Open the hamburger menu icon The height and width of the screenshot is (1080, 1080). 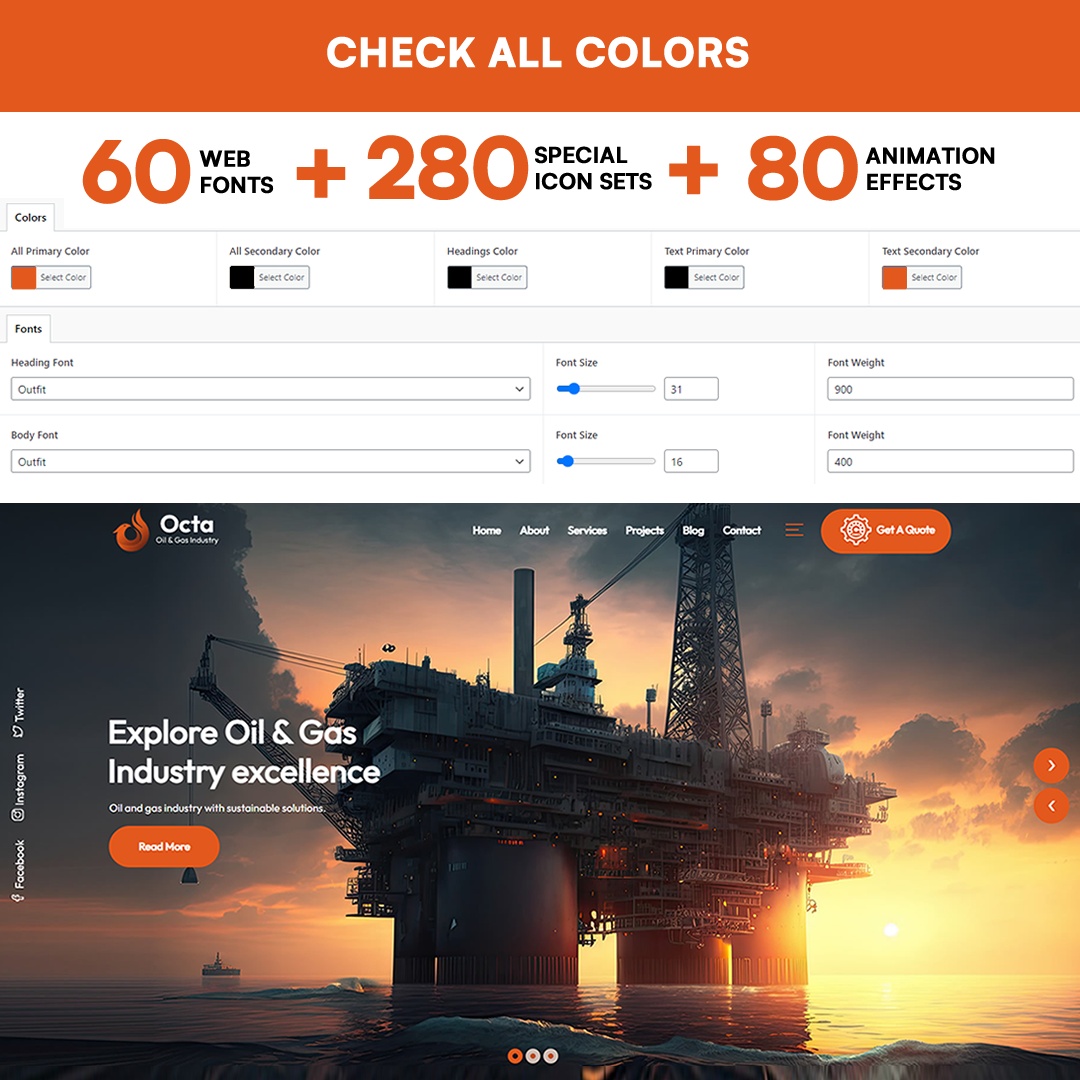point(794,530)
